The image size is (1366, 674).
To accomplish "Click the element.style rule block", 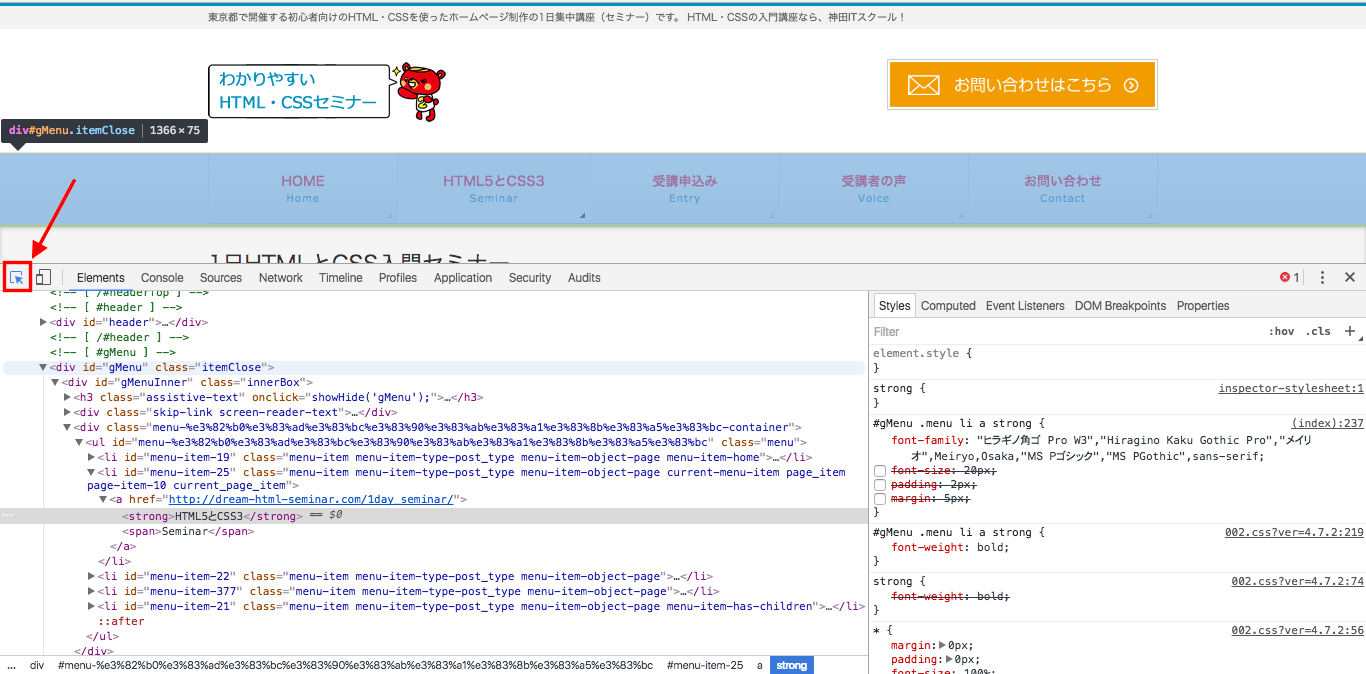I will pyautogui.click(x=1117, y=361).
